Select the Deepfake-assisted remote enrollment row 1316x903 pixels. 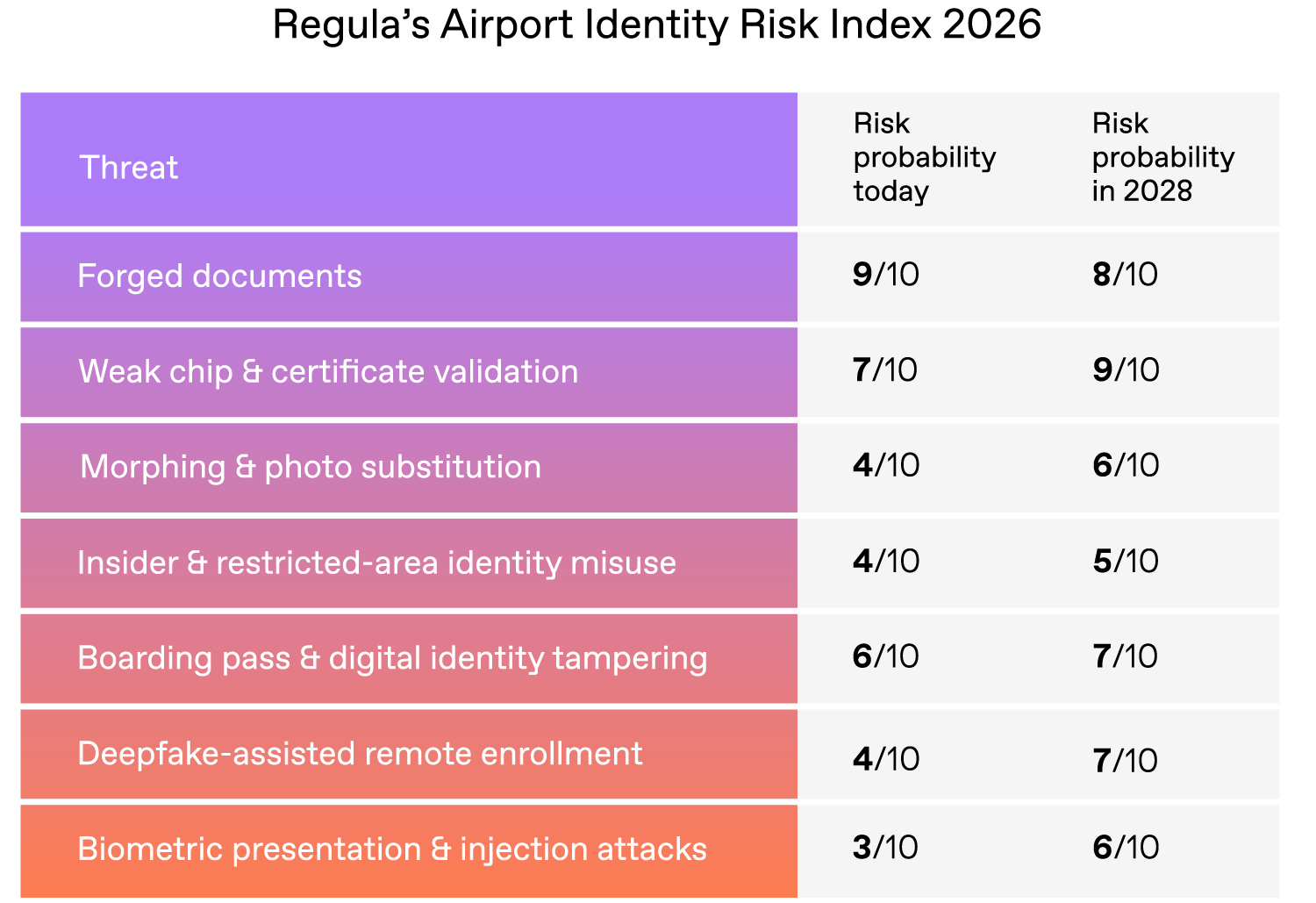click(x=360, y=754)
